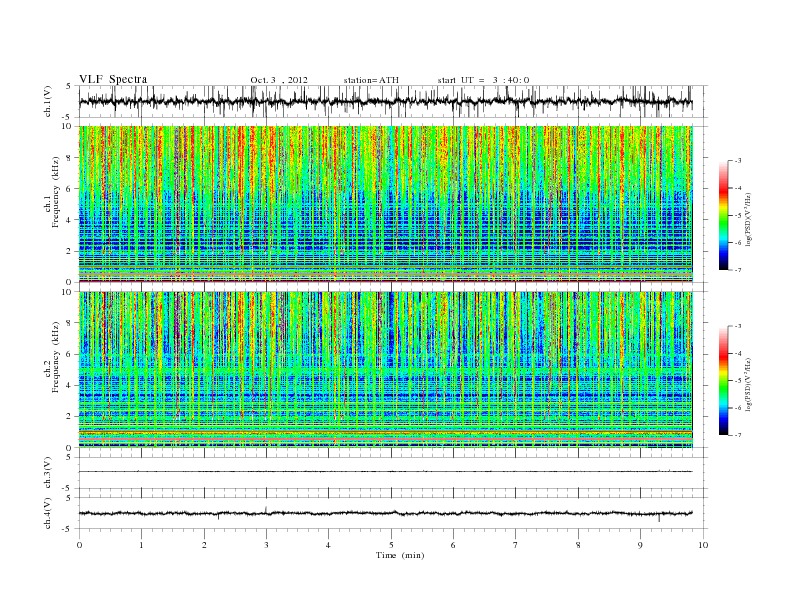This screenshot has width=792, height=612.
Task: Click the "station=ATH" header label
Action: 371,80
